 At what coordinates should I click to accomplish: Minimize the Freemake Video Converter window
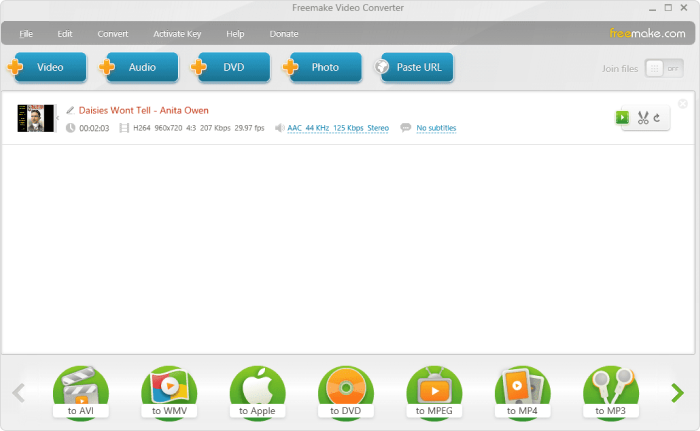coord(653,8)
